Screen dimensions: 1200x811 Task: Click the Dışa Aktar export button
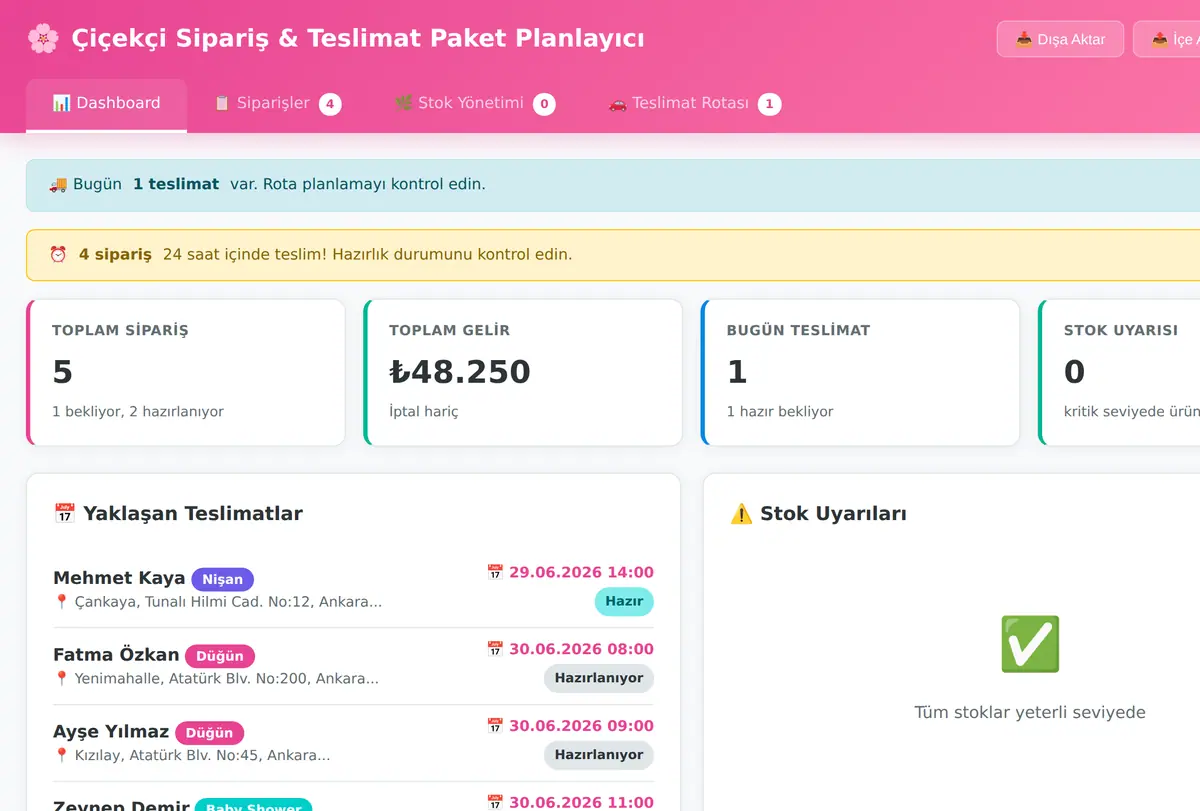click(x=1060, y=39)
